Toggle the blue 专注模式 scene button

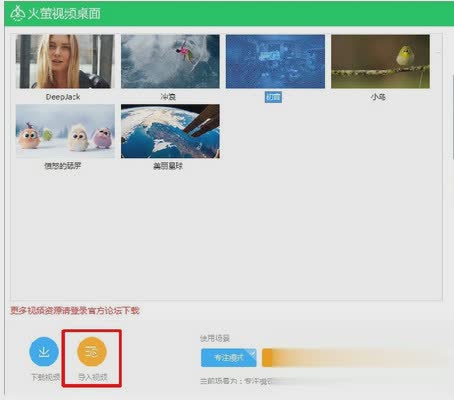229,358
